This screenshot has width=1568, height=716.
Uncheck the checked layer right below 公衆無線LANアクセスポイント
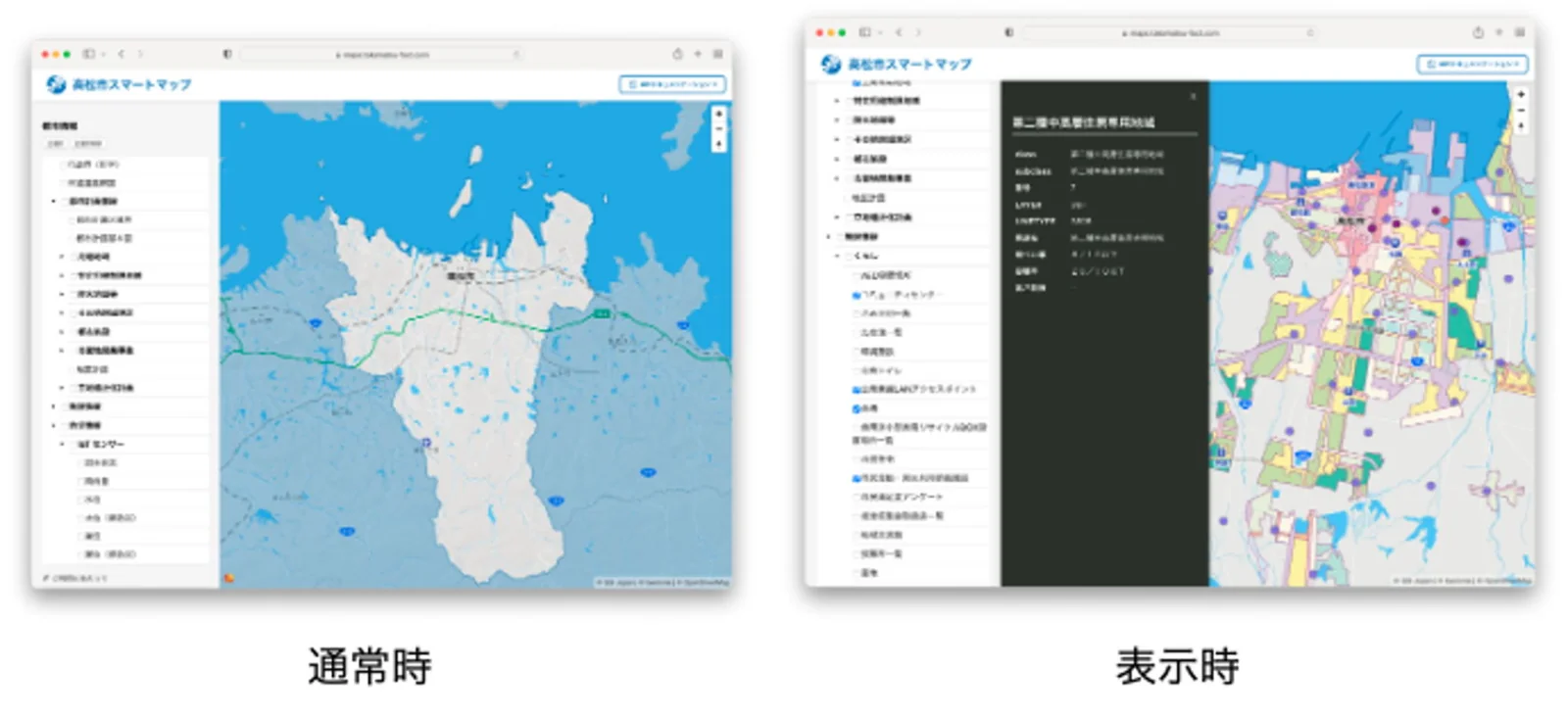click(x=856, y=408)
